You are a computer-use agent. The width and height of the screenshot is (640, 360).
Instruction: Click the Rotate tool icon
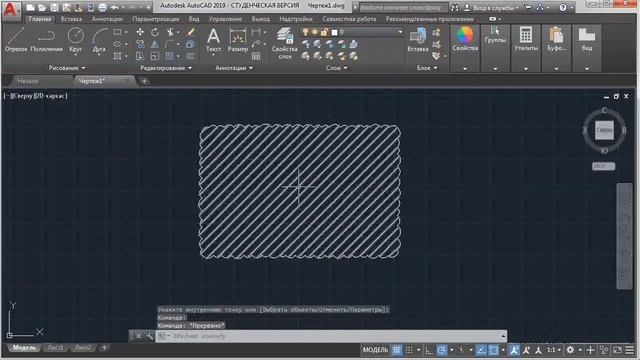[155, 32]
